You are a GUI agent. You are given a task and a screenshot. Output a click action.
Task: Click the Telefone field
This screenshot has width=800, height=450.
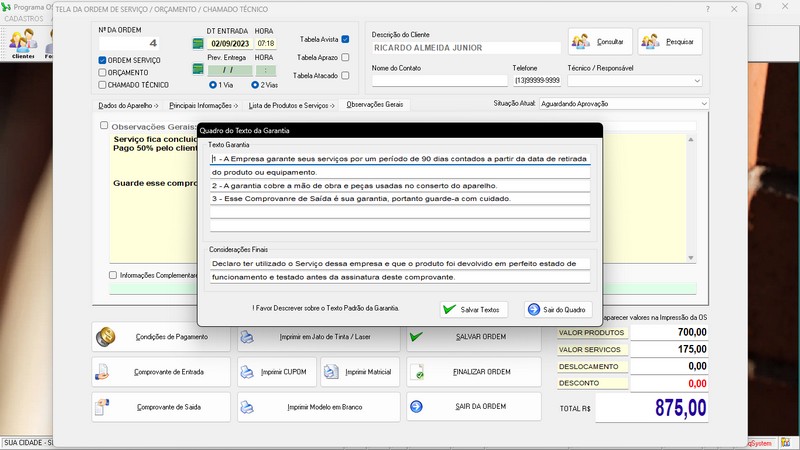click(537, 81)
